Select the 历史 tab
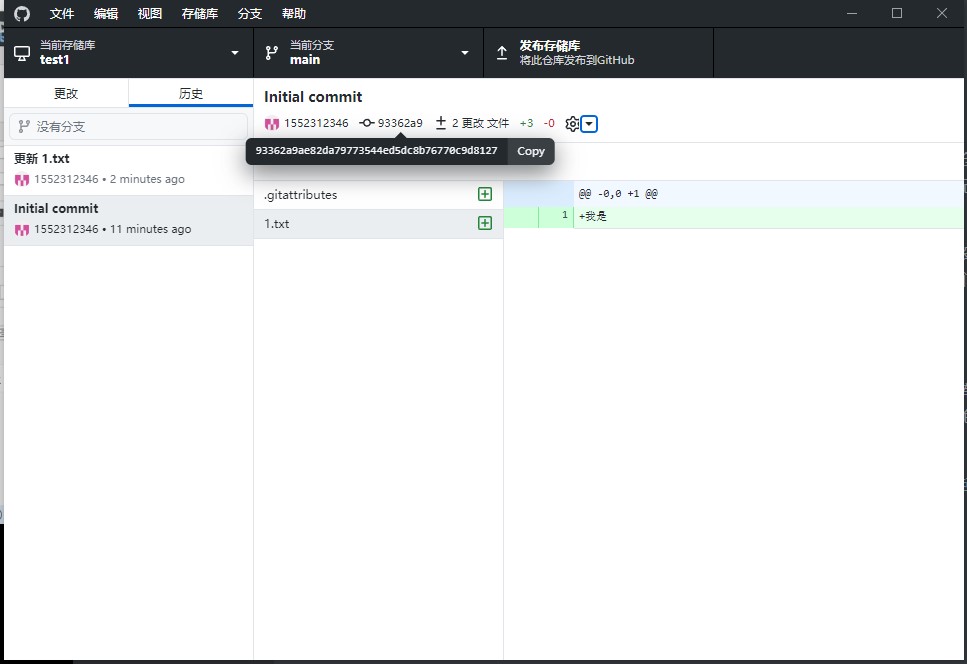Viewport: 967px width, 664px height. tap(191, 93)
